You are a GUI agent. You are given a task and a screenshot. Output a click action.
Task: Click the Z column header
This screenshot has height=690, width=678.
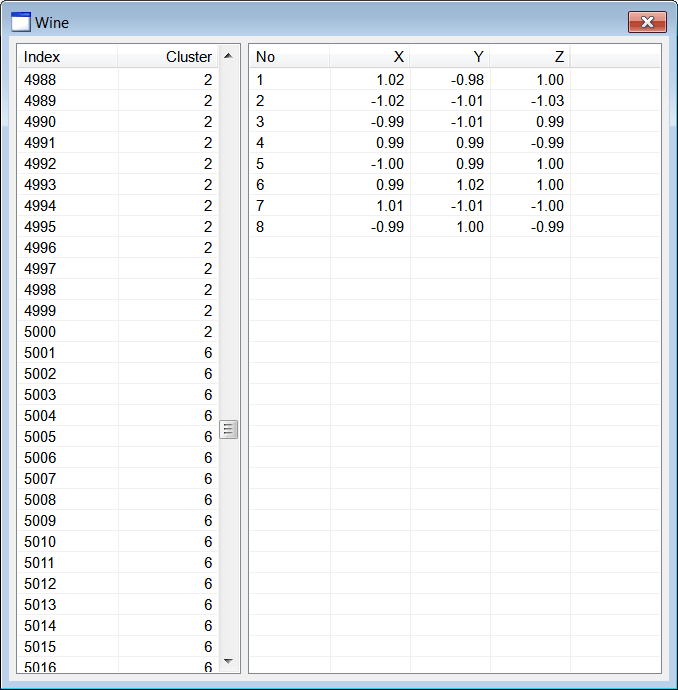click(x=530, y=57)
